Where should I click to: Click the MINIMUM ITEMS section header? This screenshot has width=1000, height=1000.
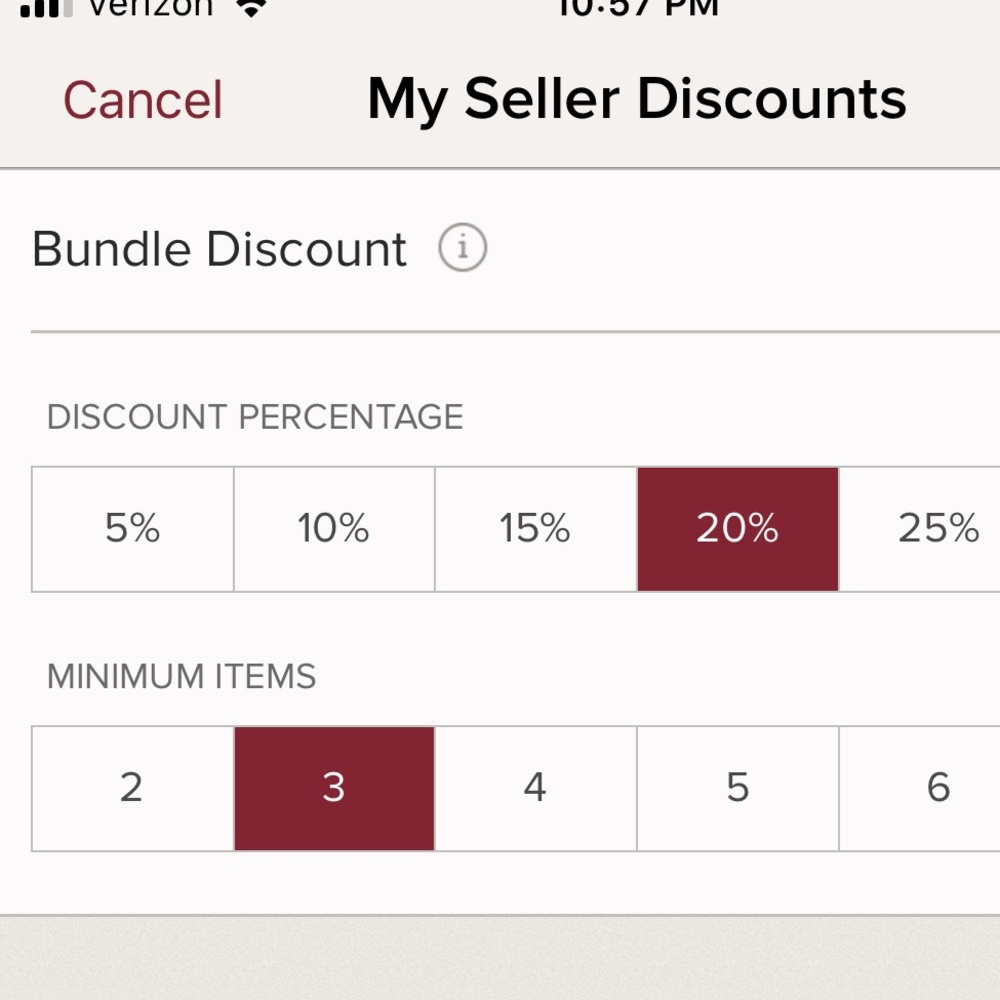181,677
